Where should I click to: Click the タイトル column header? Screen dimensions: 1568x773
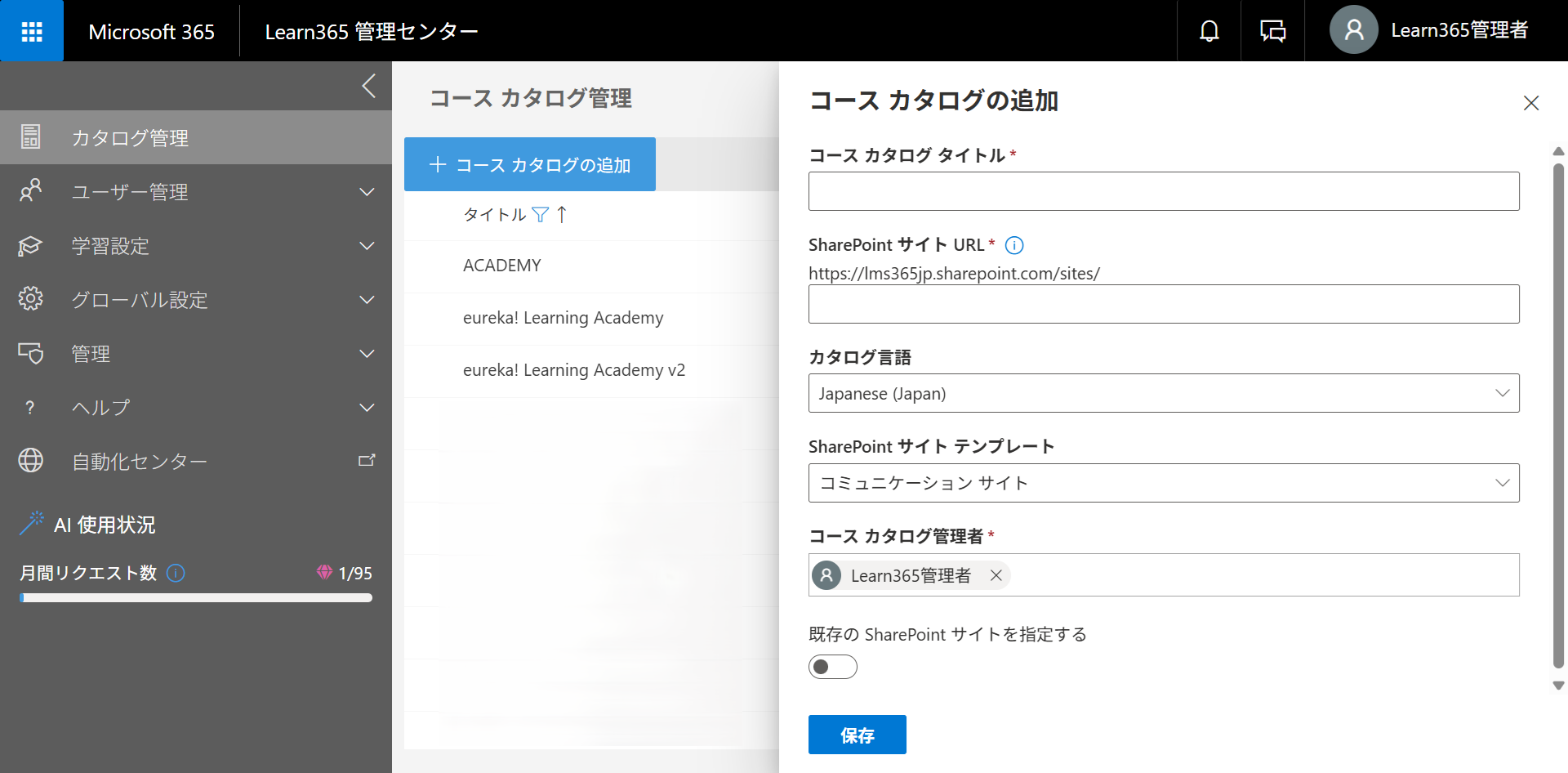tap(495, 215)
